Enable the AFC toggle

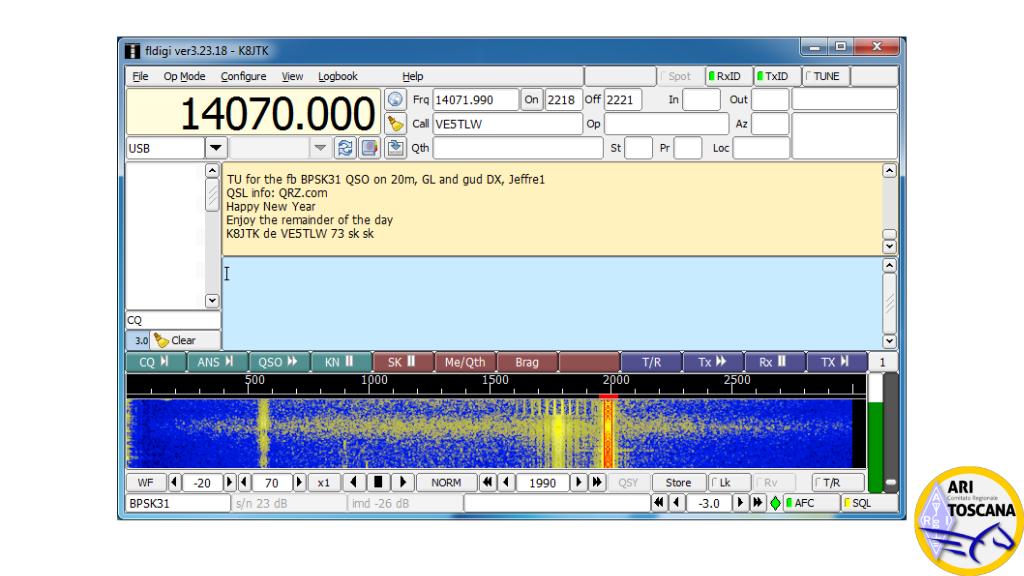(x=811, y=503)
